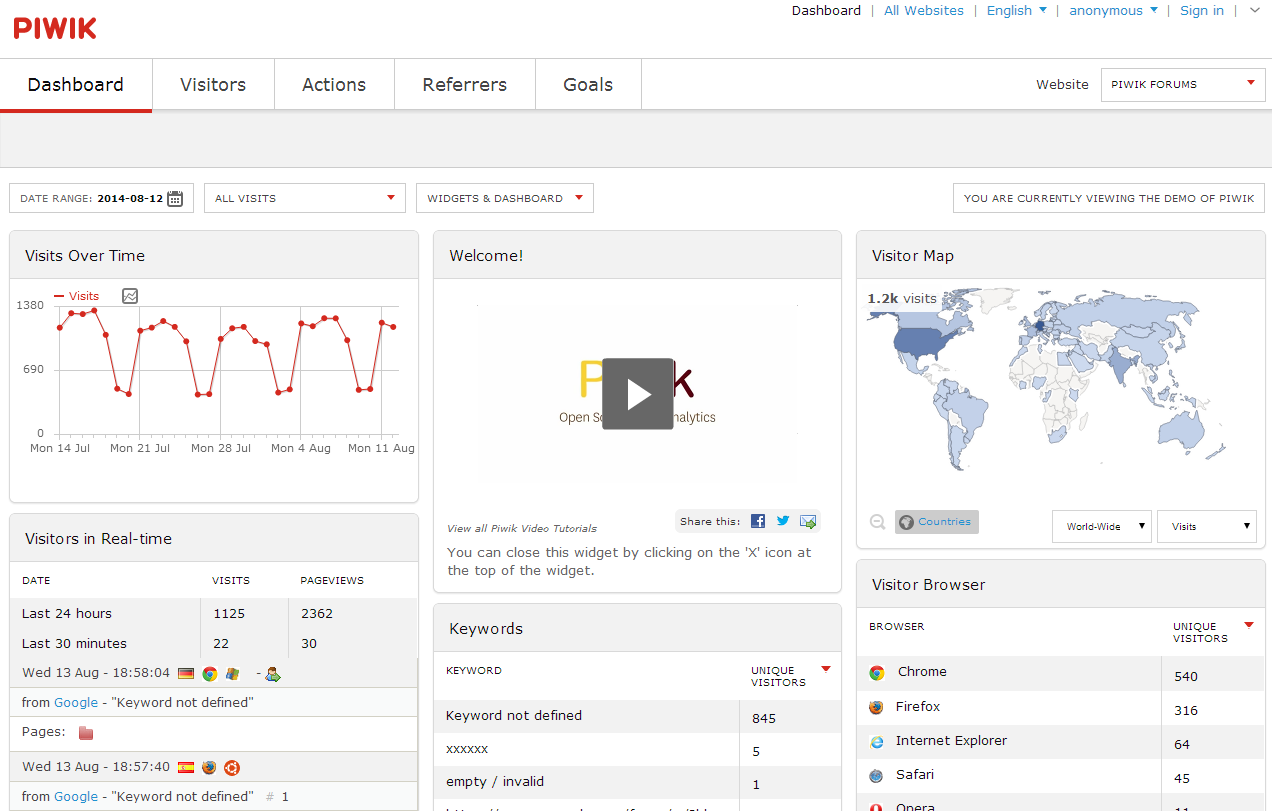Click the German flag icon
This screenshot has height=811, width=1272.
pos(186,674)
